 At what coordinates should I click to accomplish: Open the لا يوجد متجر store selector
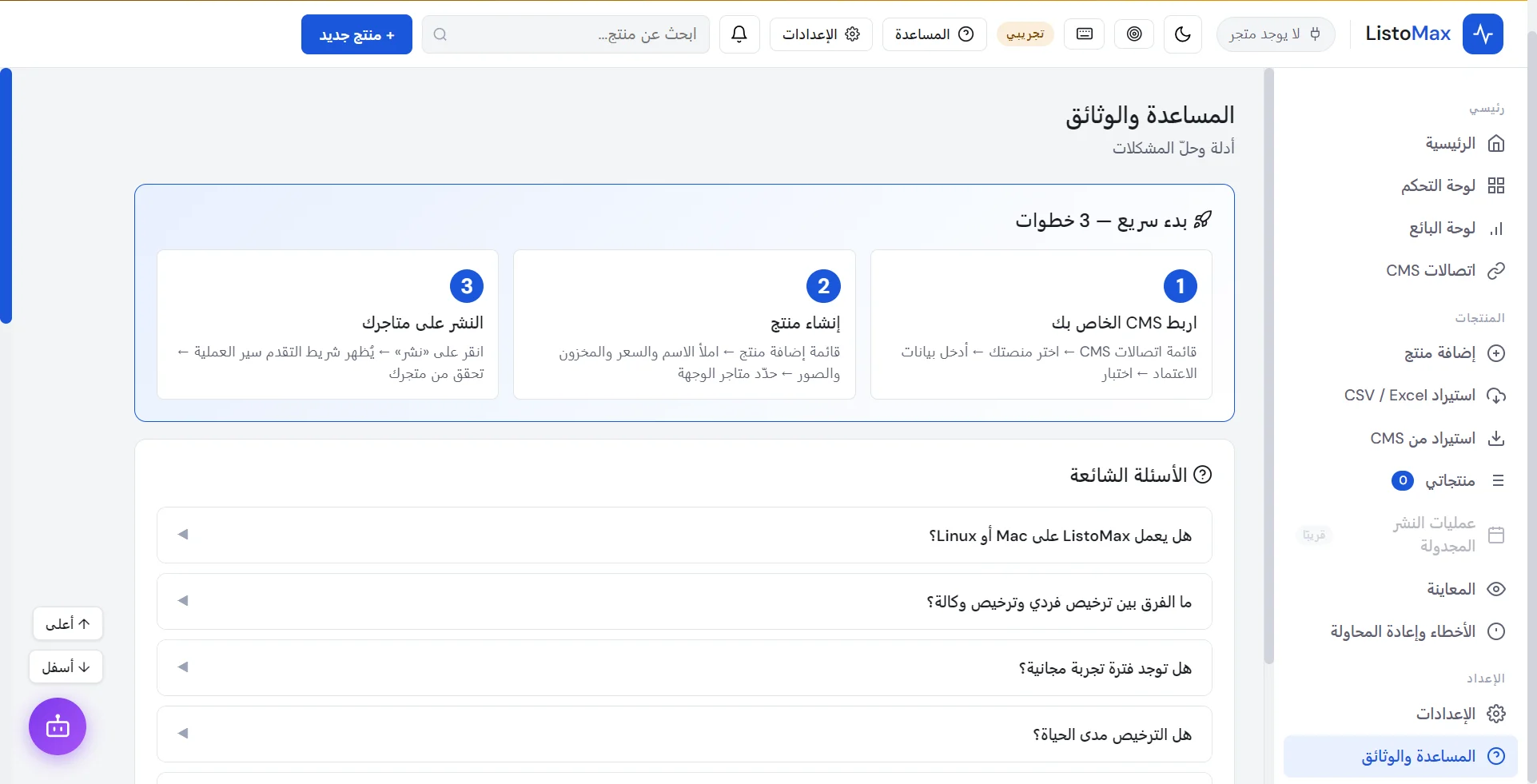coord(1276,34)
